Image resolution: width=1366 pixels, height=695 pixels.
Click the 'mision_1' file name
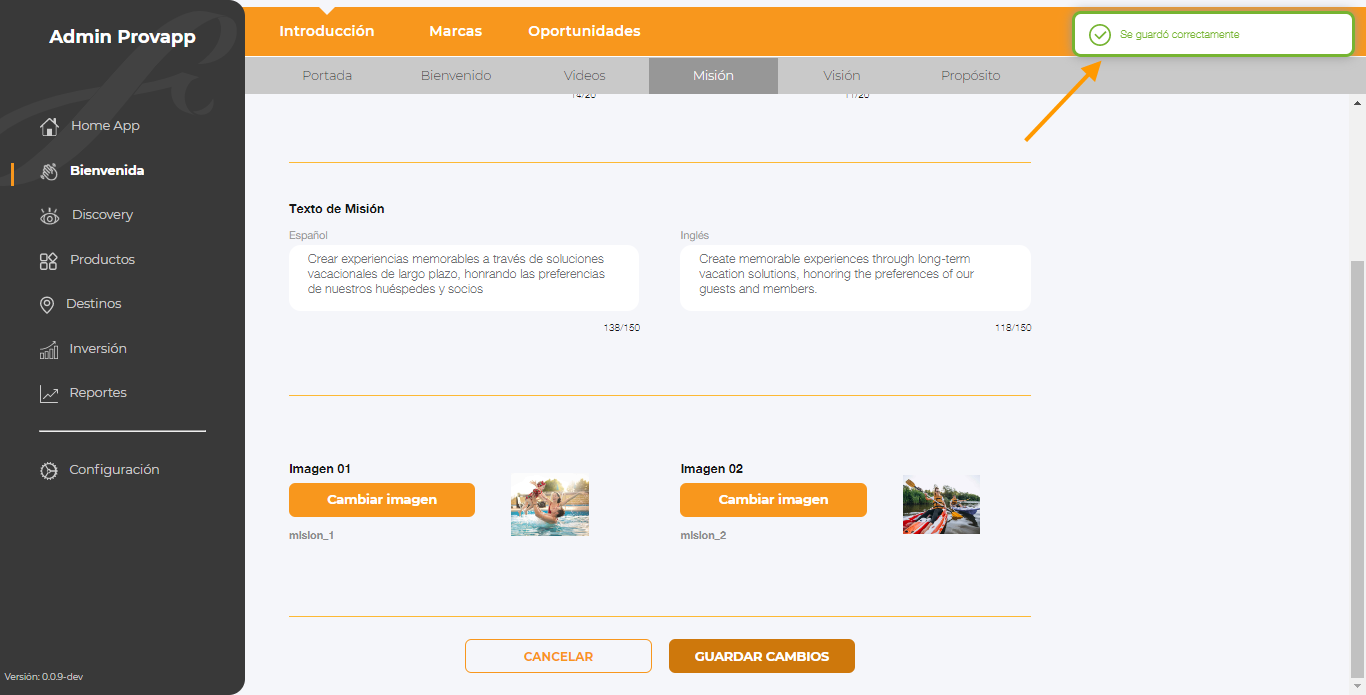[x=311, y=536]
